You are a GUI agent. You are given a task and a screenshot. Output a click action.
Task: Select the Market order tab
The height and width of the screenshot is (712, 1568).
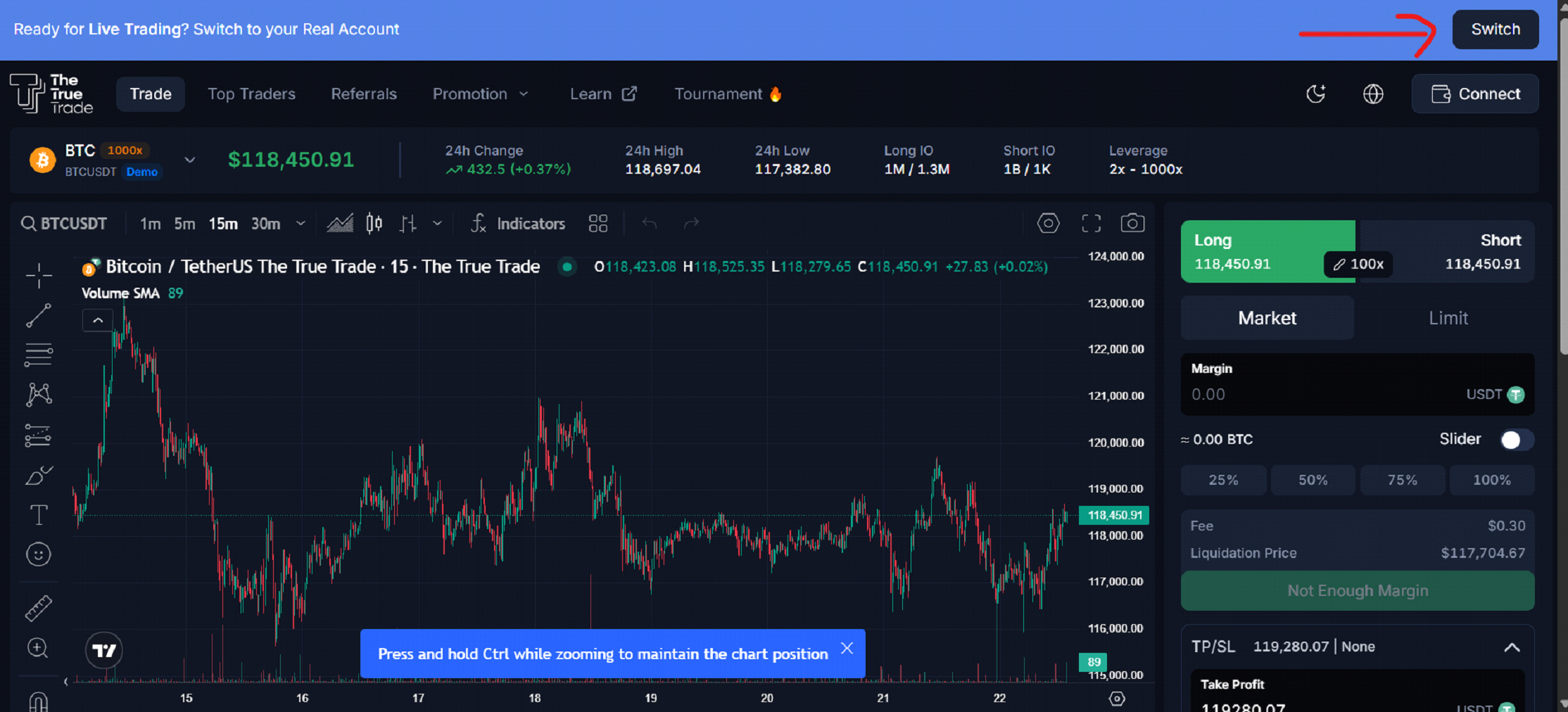1267,318
